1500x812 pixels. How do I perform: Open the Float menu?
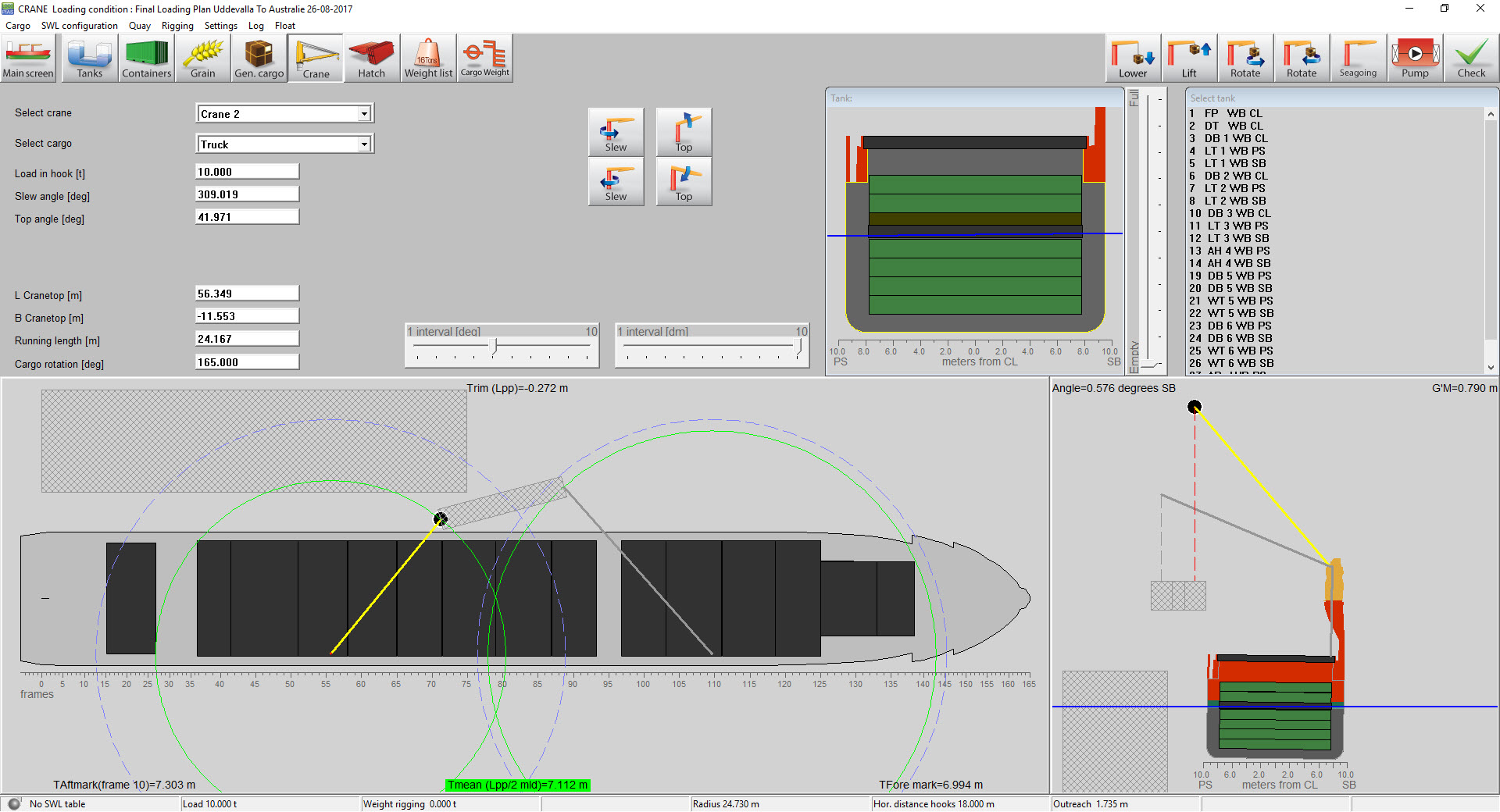285,26
